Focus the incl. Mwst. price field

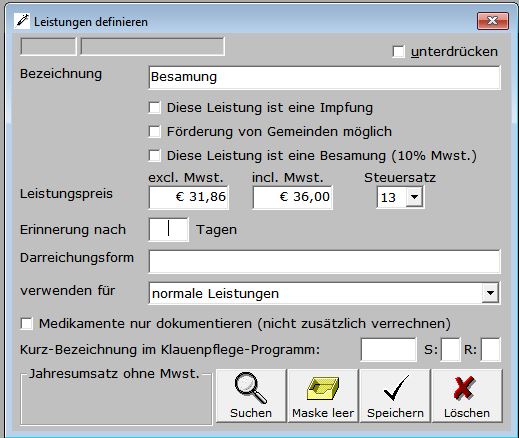293,197
